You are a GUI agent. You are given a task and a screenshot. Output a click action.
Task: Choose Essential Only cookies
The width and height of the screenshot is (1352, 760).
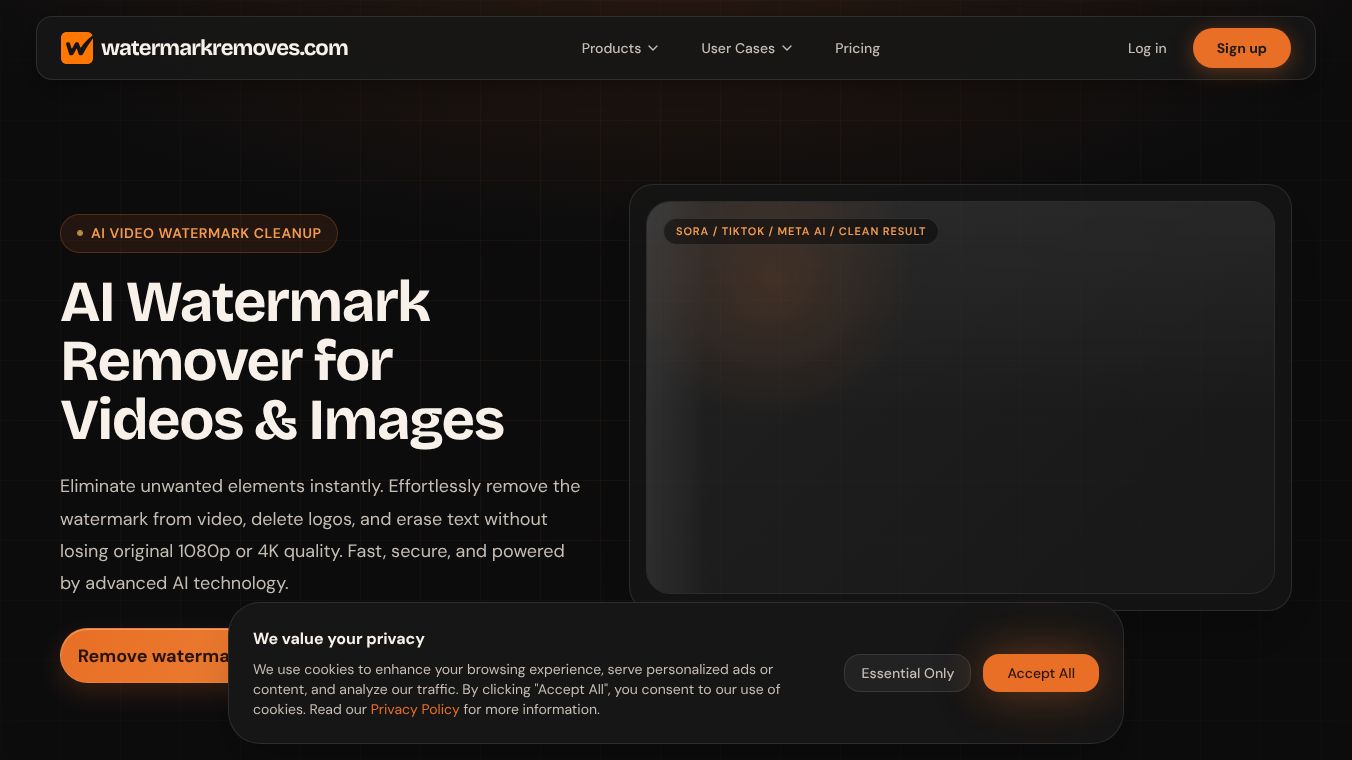coord(907,673)
